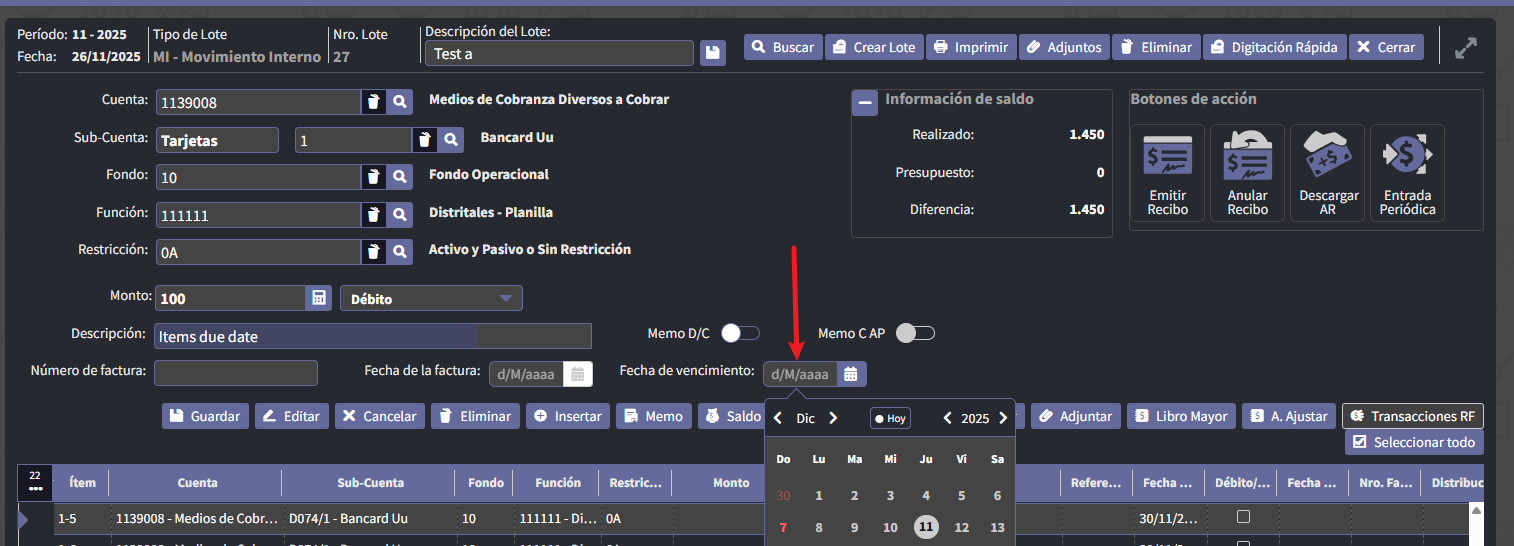Toggle the Memo D/C switch
This screenshot has height=546, width=1514.
(741, 333)
